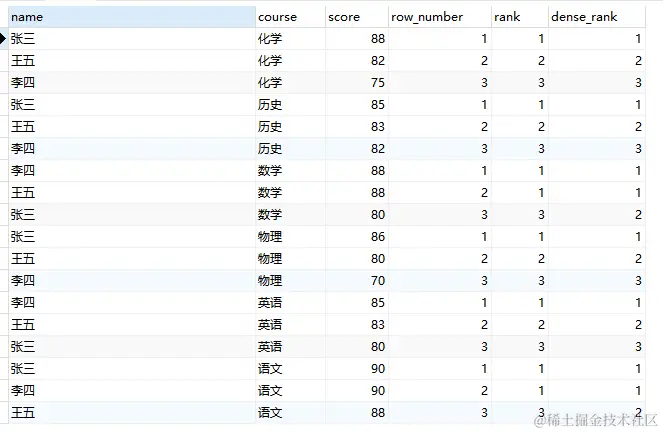The width and height of the screenshot is (663, 433).
Task: Click the dense_rank column header
Action: (x=597, y=17)
